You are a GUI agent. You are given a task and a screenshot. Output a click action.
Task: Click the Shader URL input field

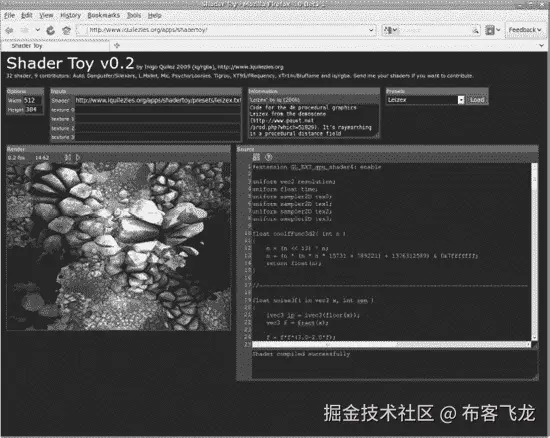click(x=158, y=100)
